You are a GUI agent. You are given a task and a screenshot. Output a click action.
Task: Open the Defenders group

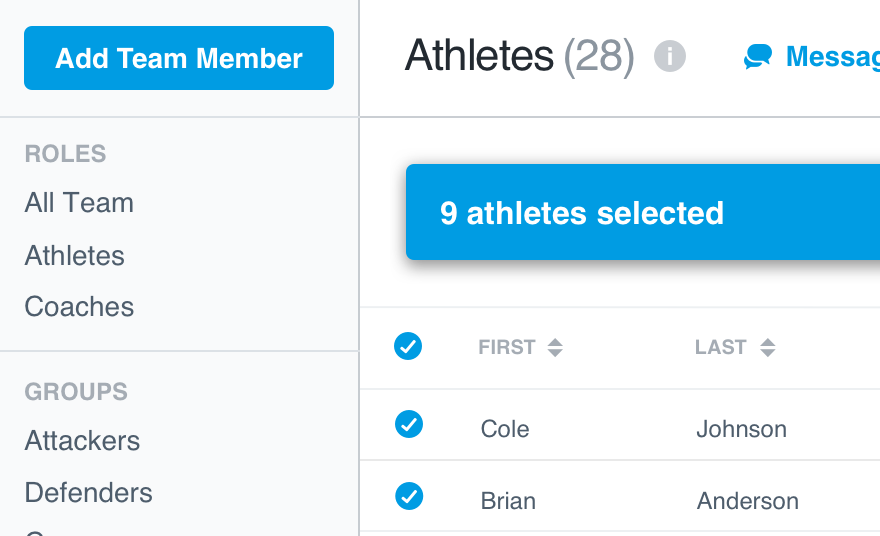pyautogui.click(x=89, y=493)
